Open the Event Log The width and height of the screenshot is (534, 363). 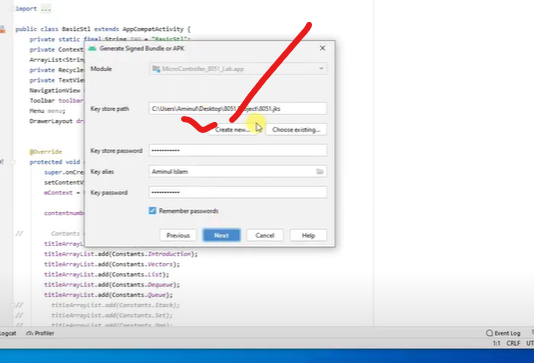pos(503,333)
